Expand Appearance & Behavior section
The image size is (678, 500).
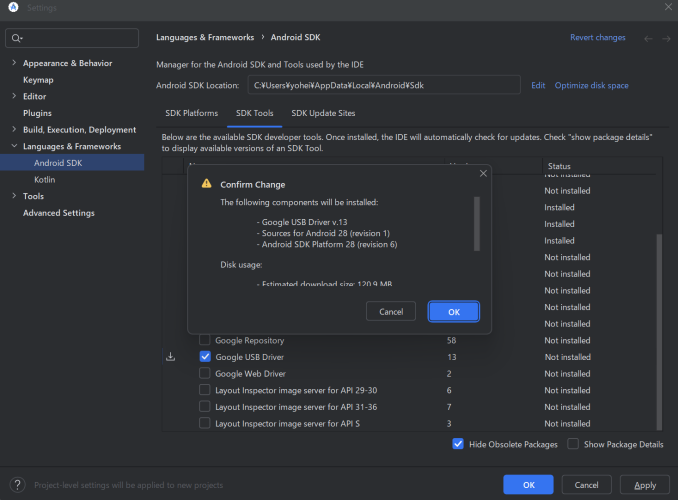[14, 63]
